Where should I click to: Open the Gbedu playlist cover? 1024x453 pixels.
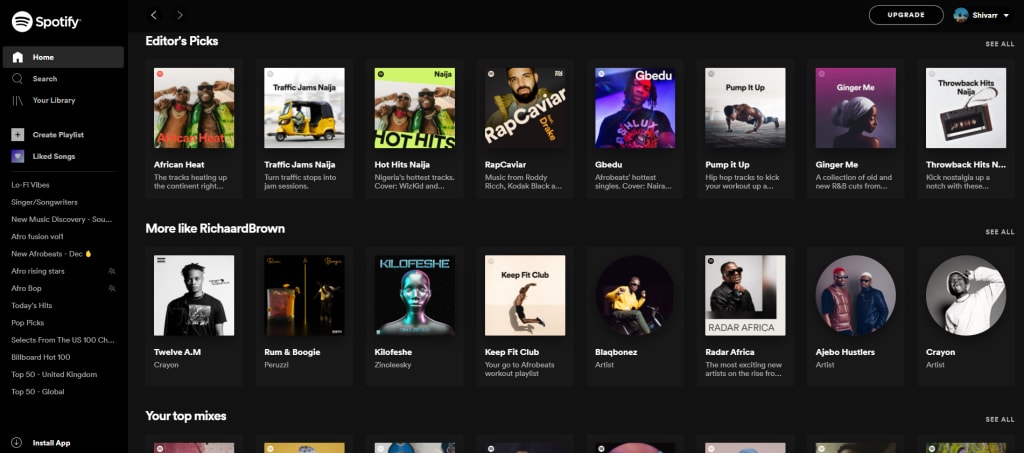635,108
